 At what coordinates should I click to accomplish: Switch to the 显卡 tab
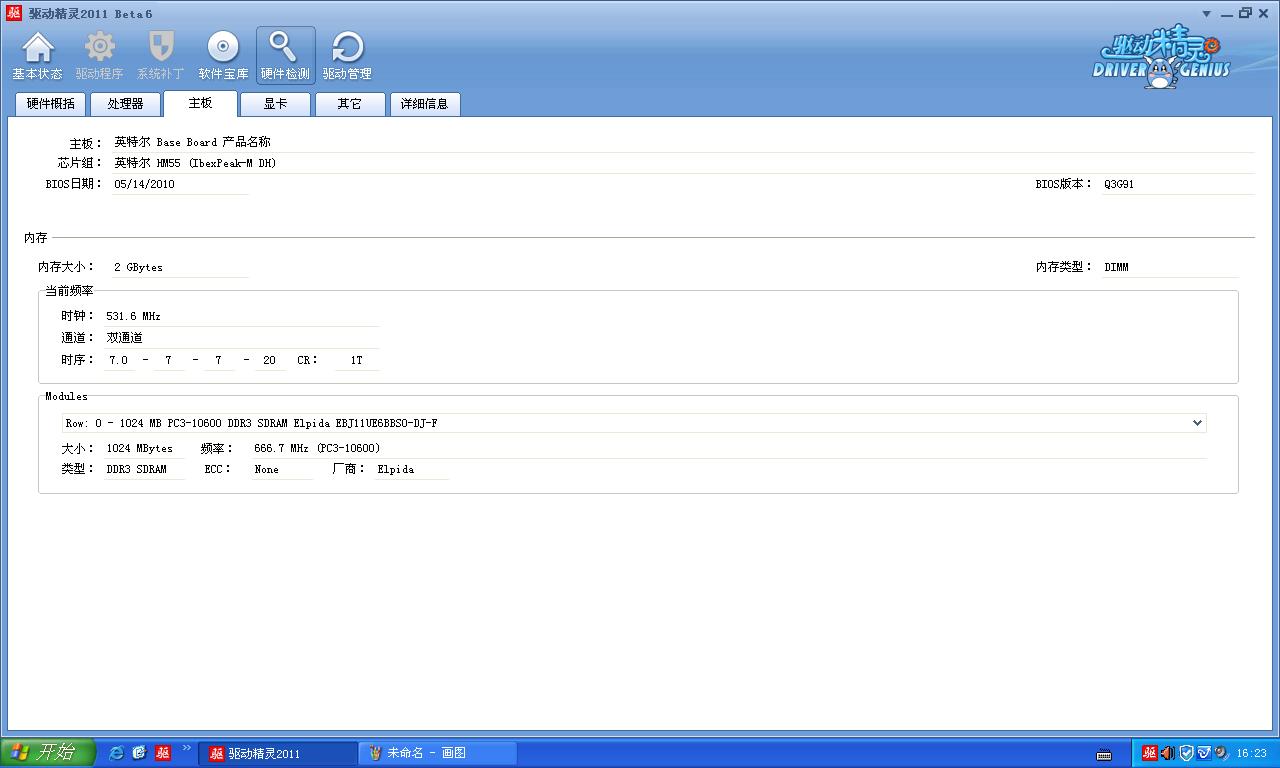(276, 104)
